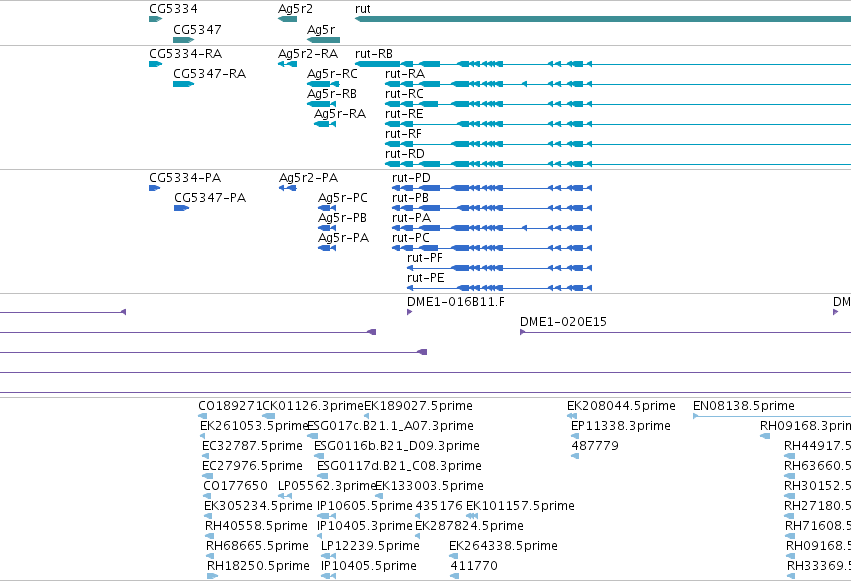Select the EK101157.5prime EST label

520,507
